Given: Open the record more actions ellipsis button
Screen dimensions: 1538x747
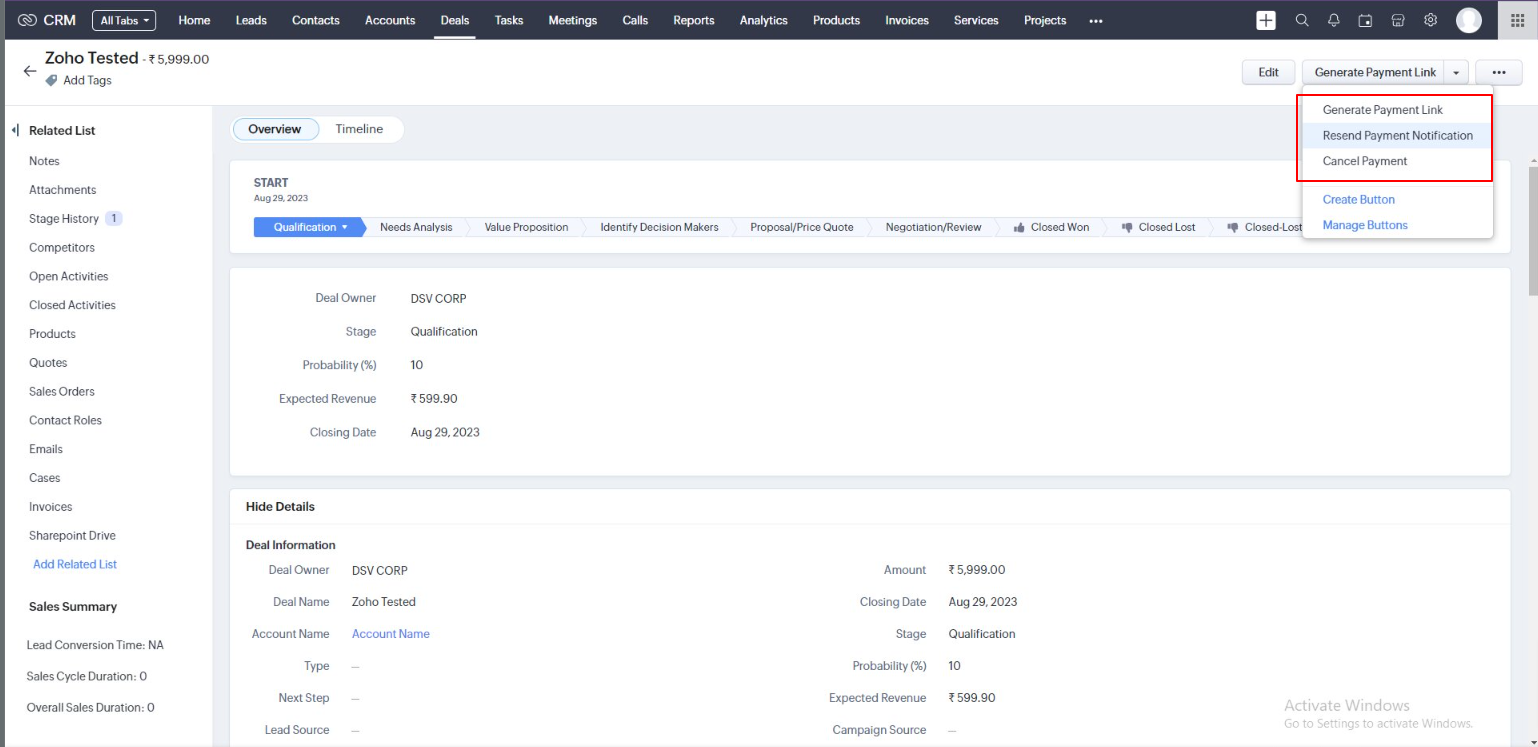Looking at the screenshot, I should (1499, 72).
